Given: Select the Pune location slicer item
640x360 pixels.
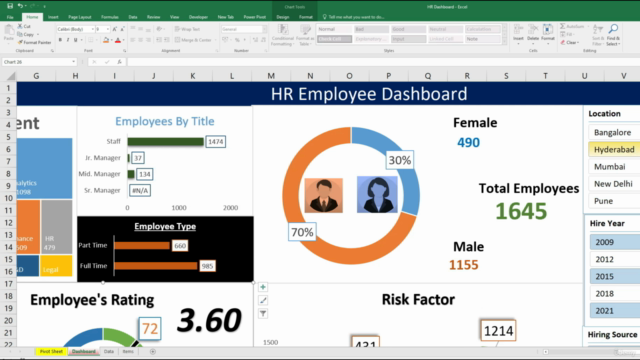Looking at the screenshot, I should [614, 201].
